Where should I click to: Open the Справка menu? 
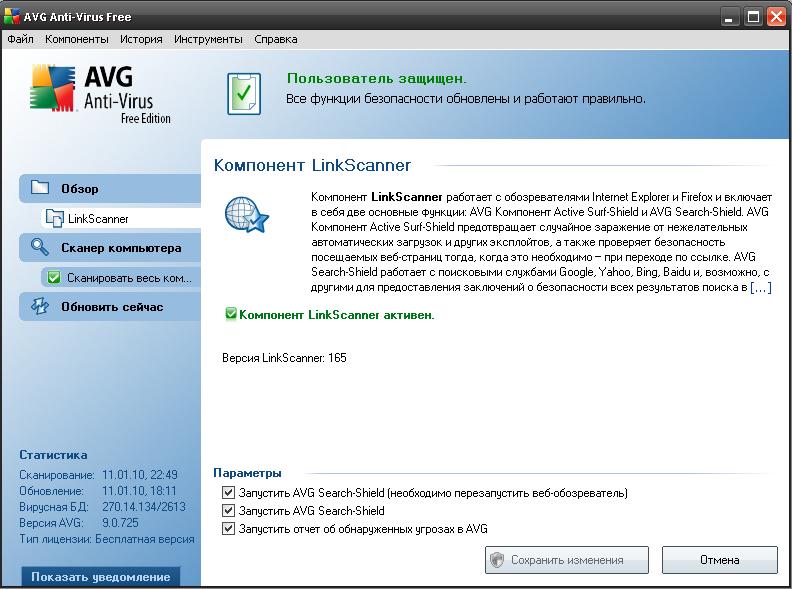[275, 39]
